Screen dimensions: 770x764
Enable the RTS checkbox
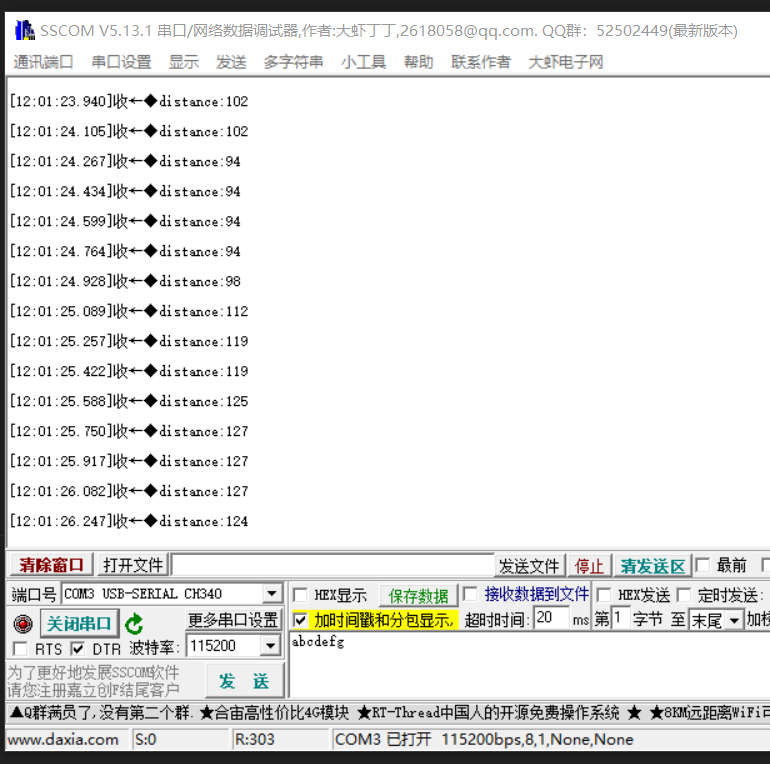[x=20, y=649]
